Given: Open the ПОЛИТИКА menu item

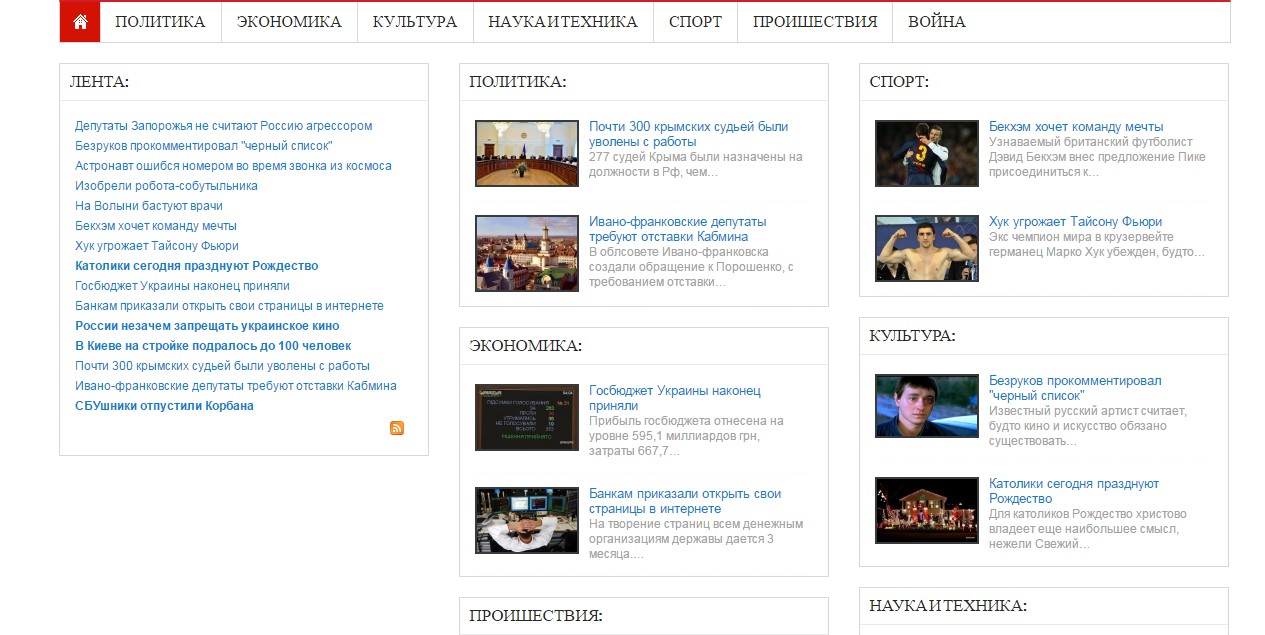Looking at the screenshot, I should (x=160, y=22).
